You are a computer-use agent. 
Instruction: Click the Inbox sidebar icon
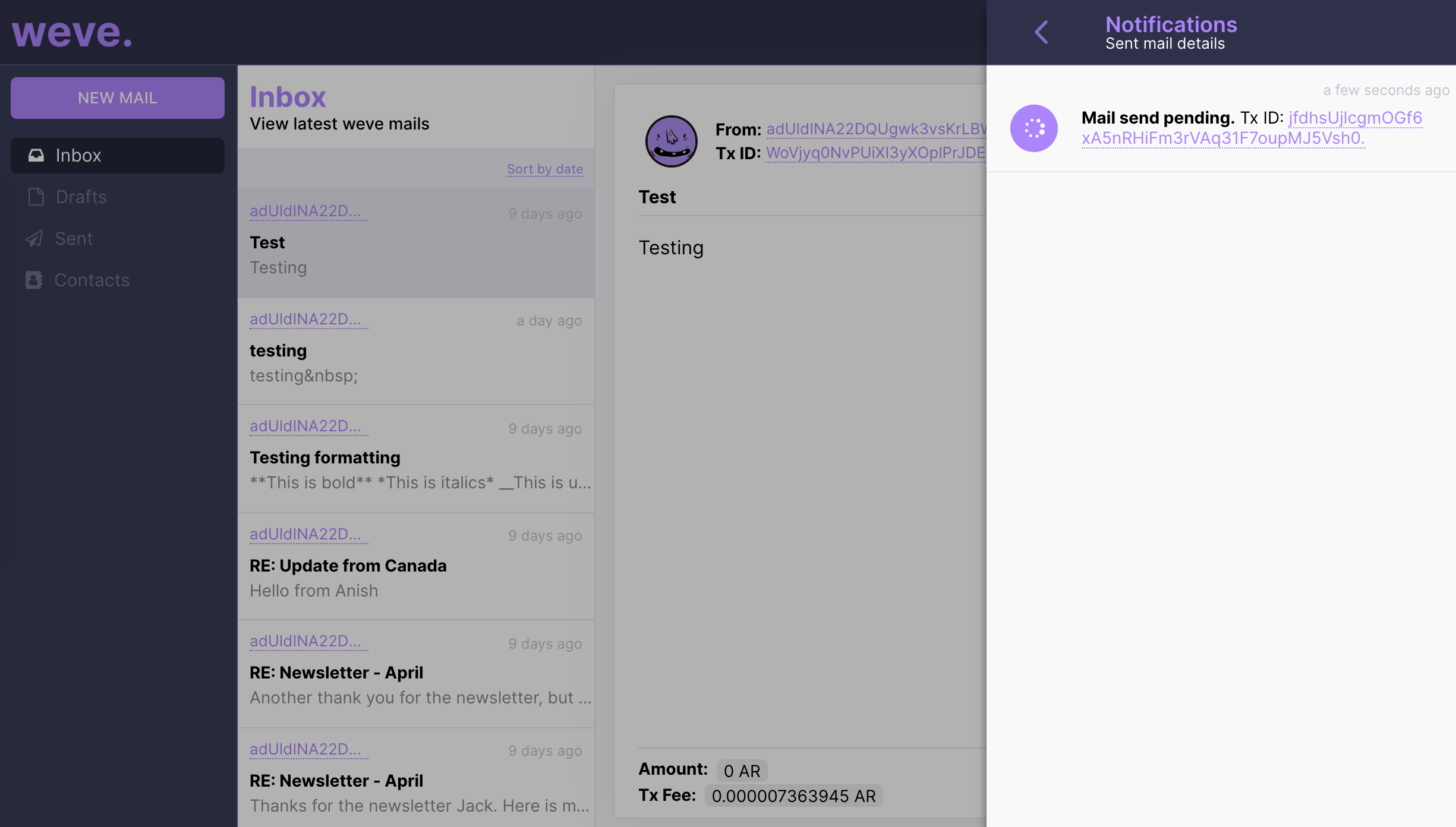coord(35,155)
